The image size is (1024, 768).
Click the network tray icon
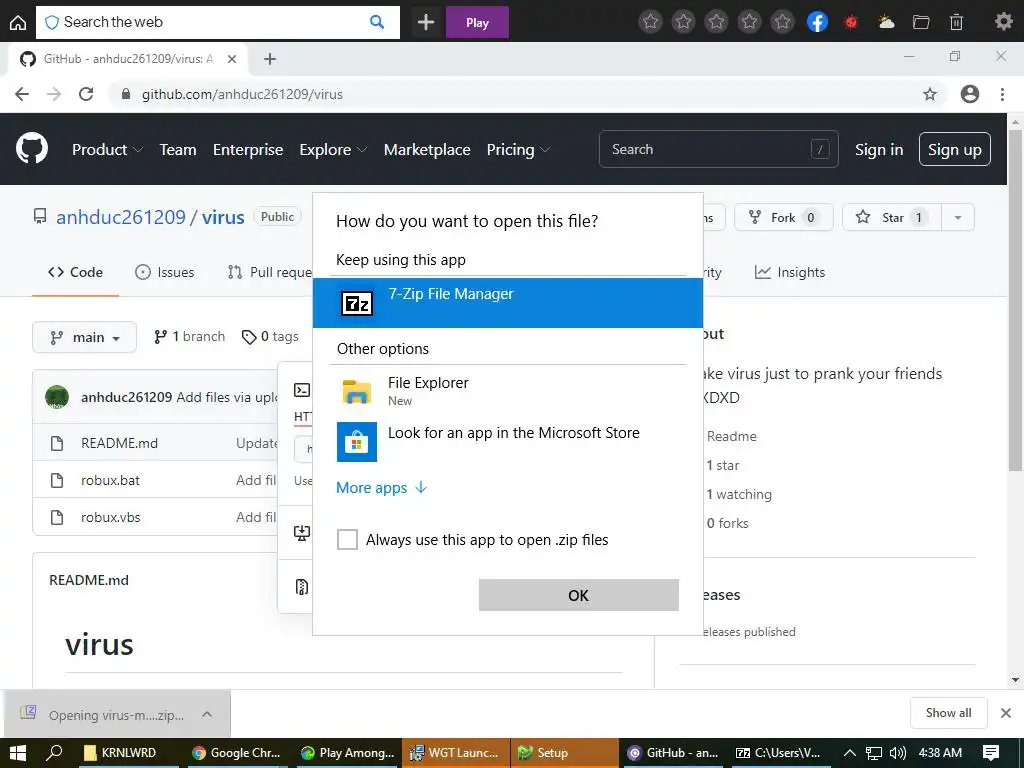(x=873, y=752)
